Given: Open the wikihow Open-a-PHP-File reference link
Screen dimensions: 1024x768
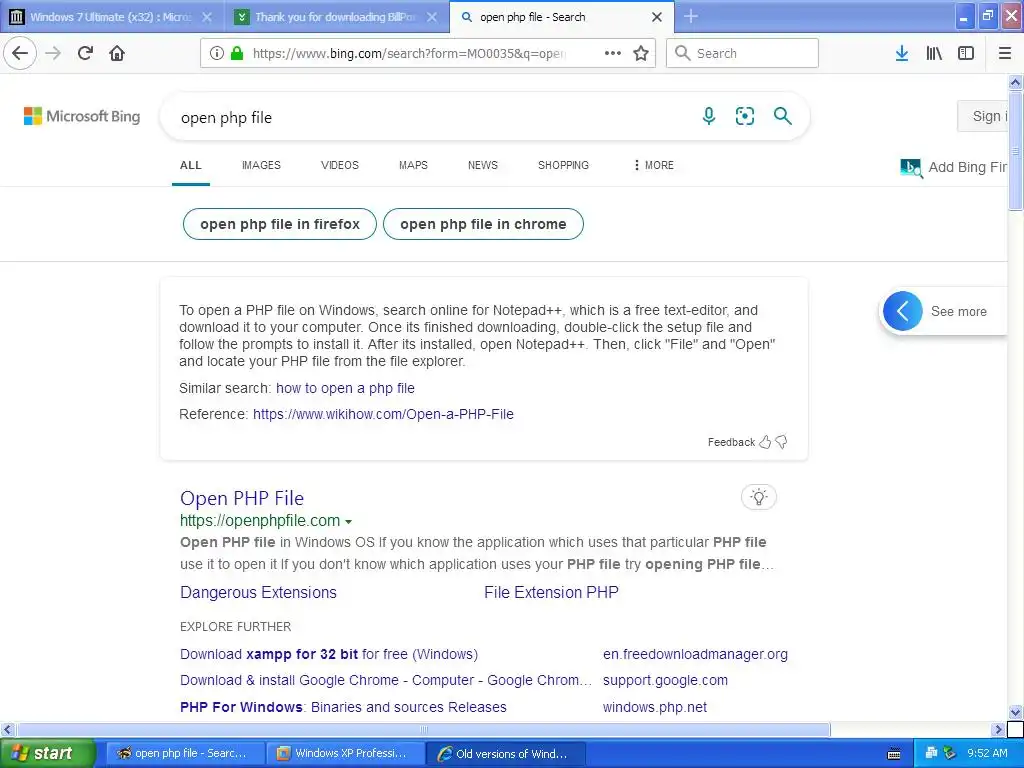Looking at the screenshot, I should pos(383,414).
